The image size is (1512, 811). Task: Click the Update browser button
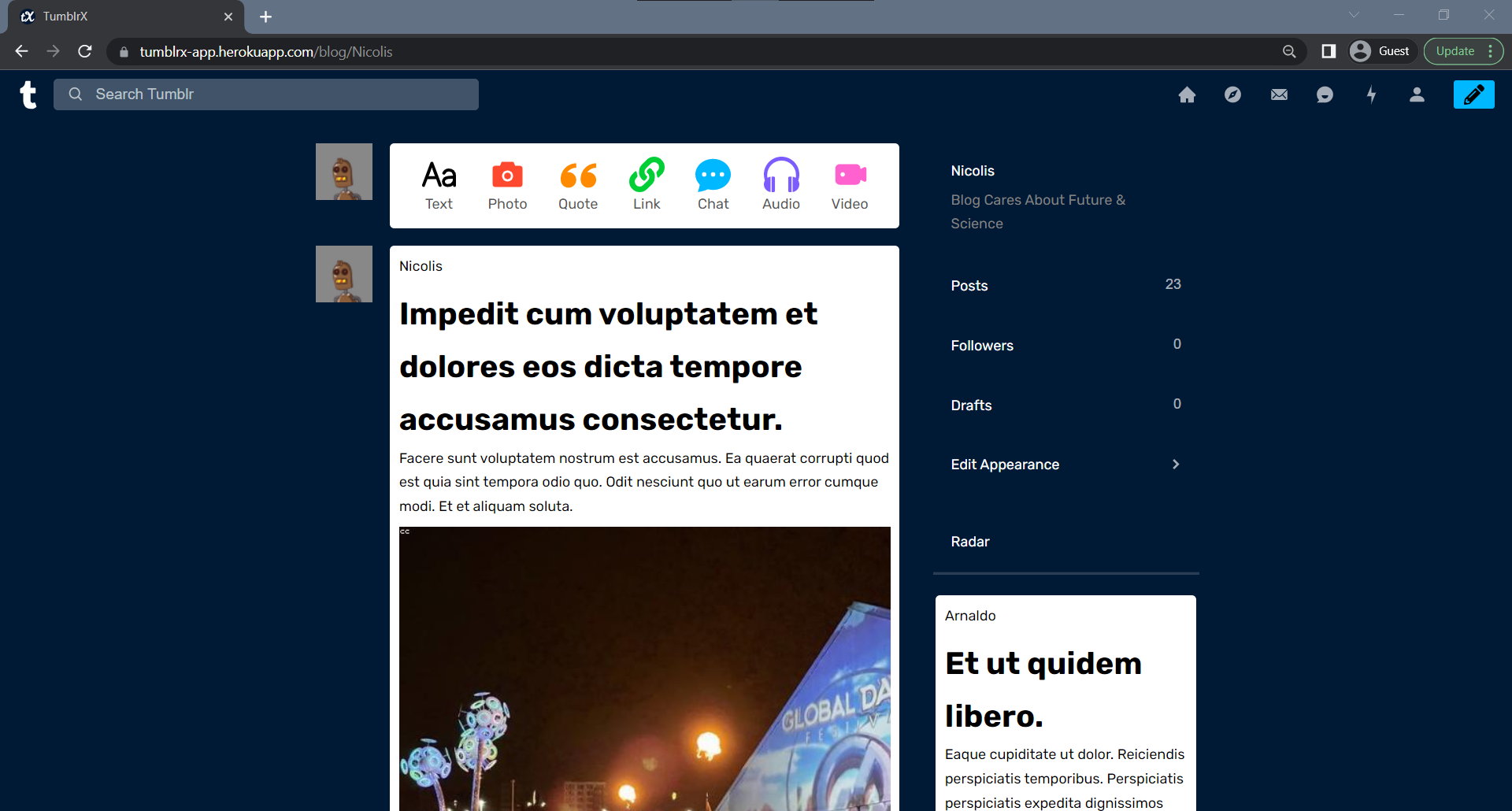pos(1455,51)
